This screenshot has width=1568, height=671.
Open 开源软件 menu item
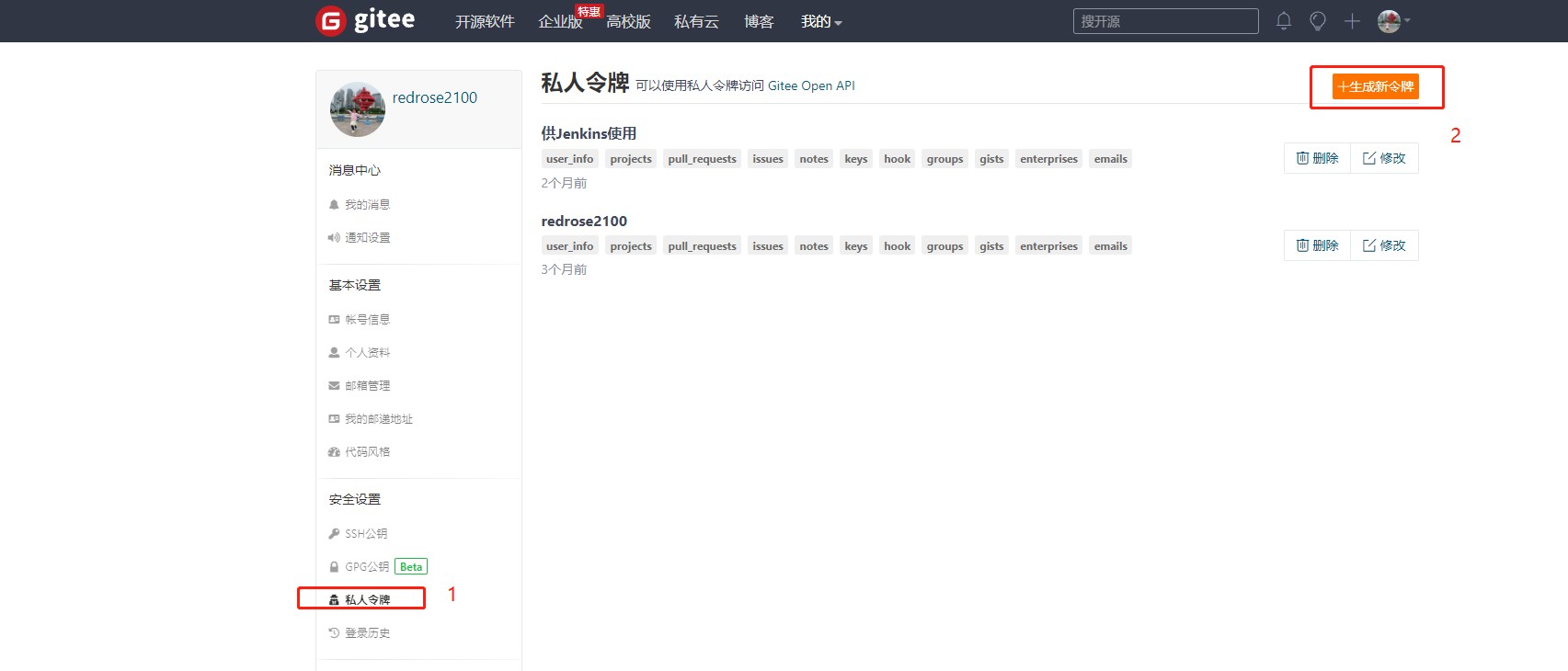485,21
